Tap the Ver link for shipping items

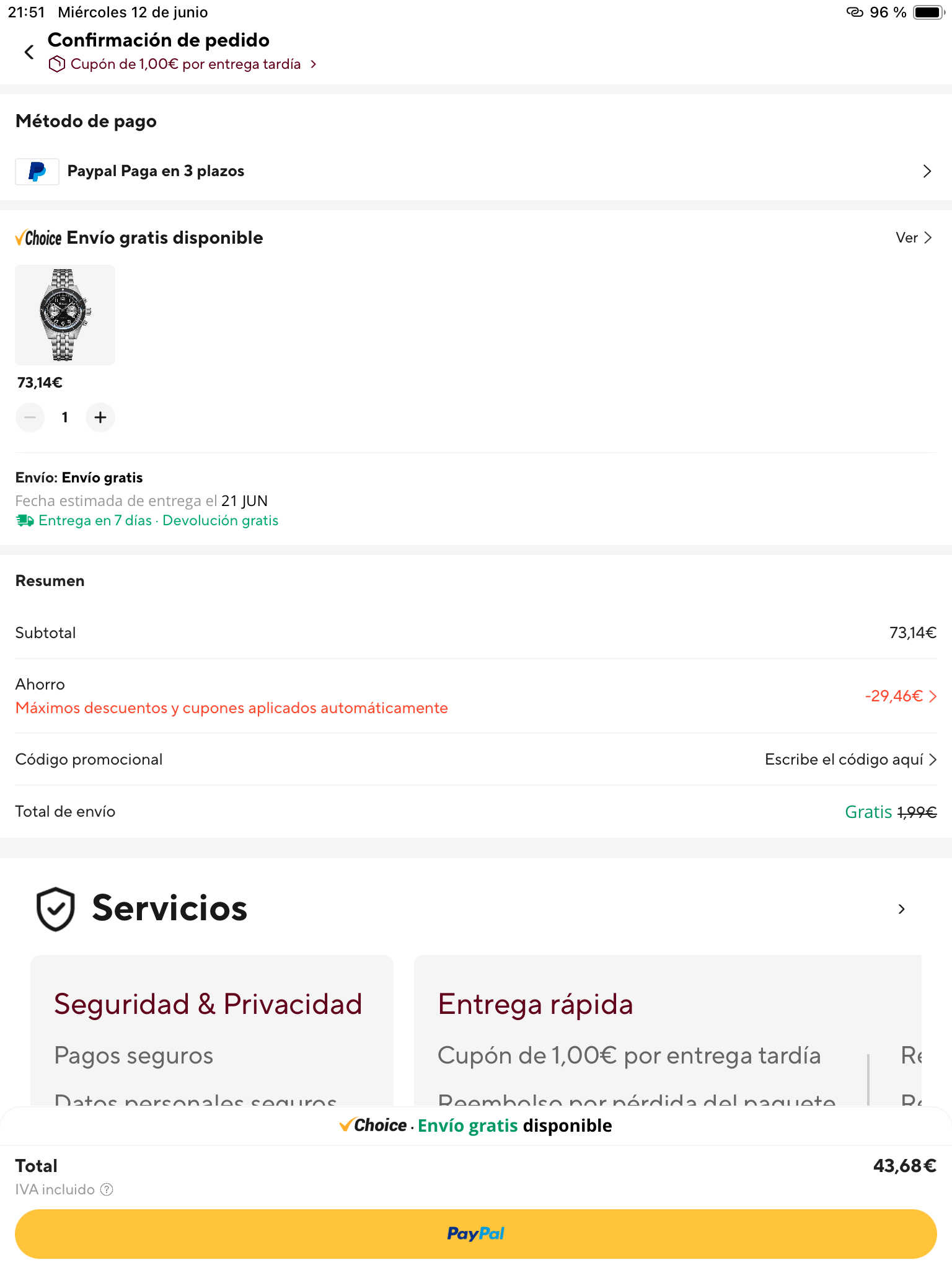[x=914, y=238]
